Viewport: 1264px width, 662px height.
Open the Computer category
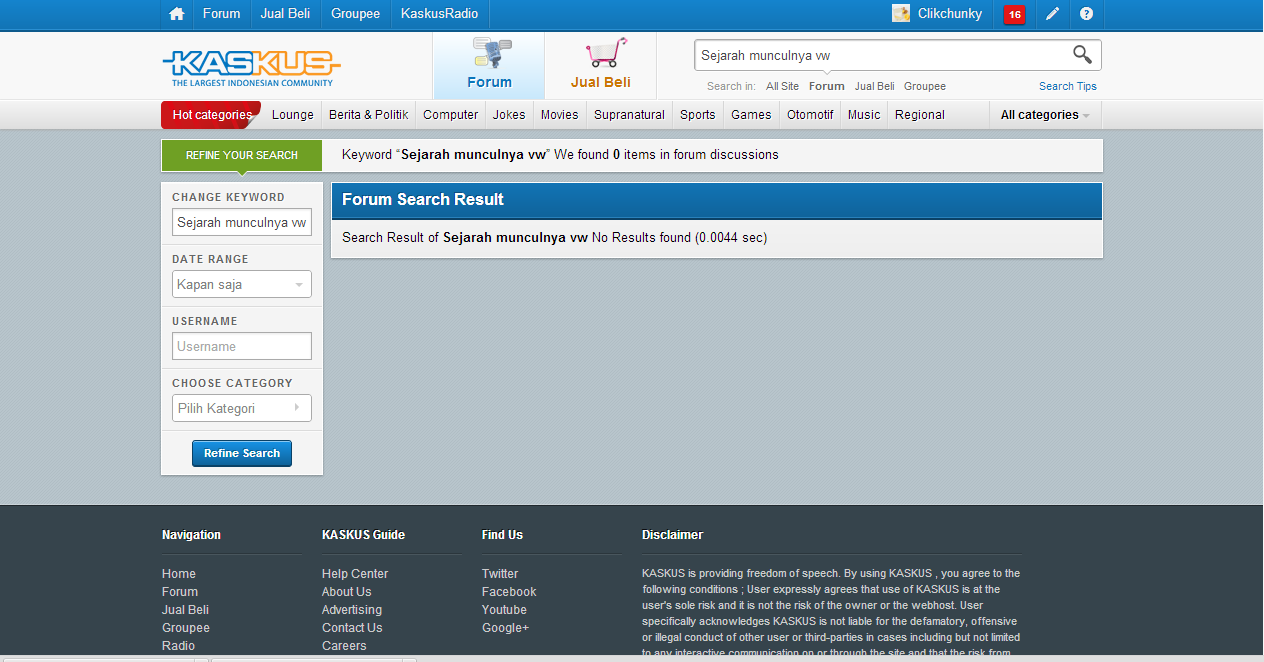[450, 115]
